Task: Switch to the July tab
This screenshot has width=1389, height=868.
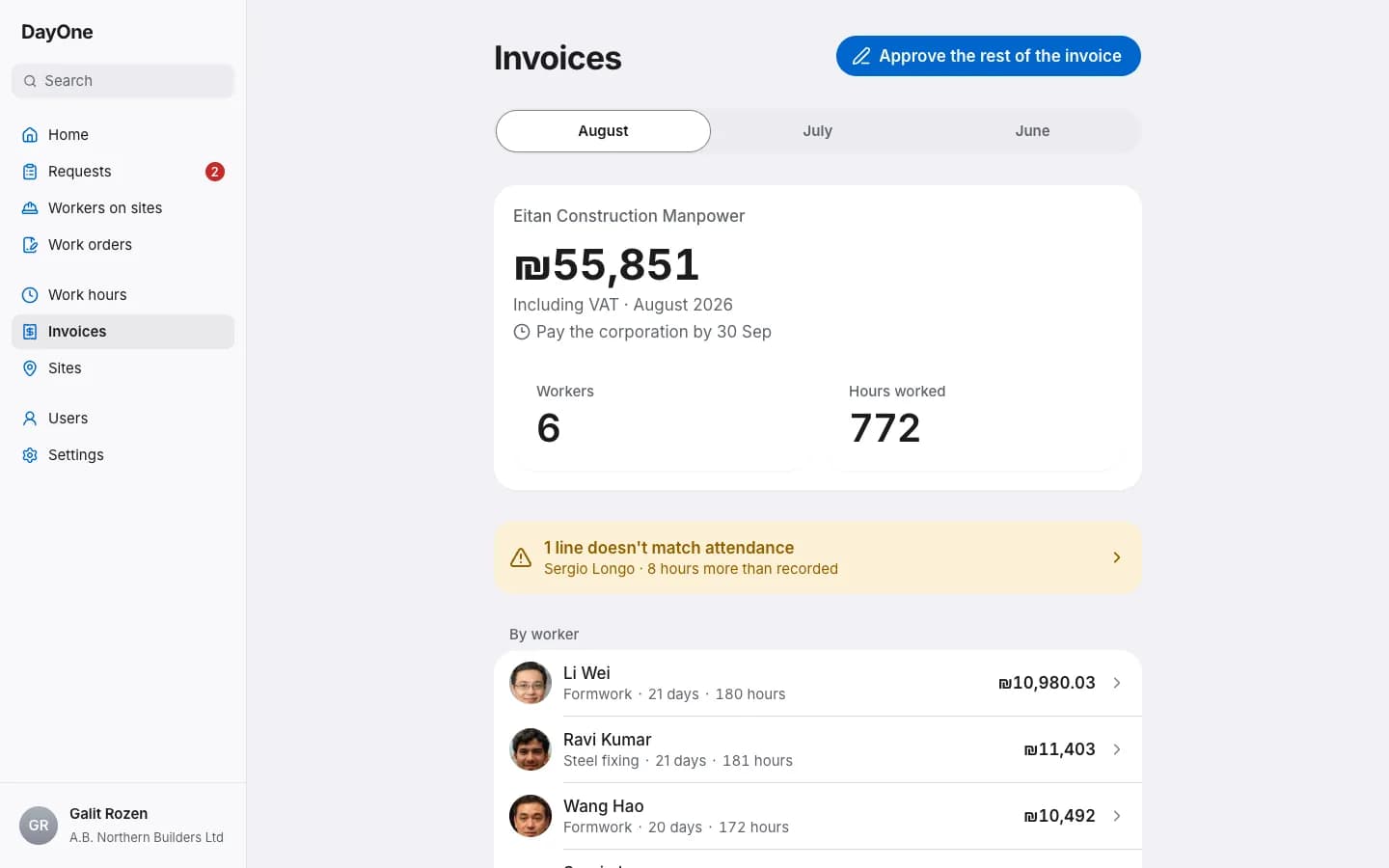Action: [x=818, y=131]
